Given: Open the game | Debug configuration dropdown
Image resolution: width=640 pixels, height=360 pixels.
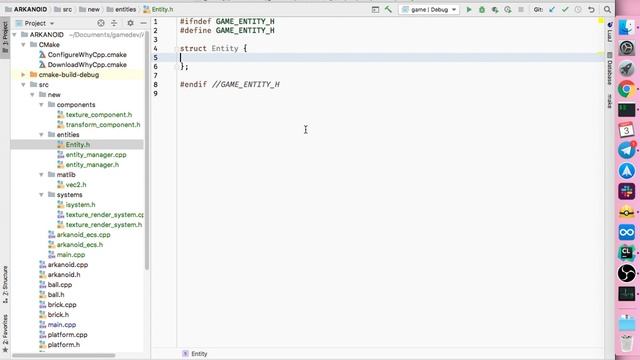Looking at the screenshot, I should tap(429, 9).
